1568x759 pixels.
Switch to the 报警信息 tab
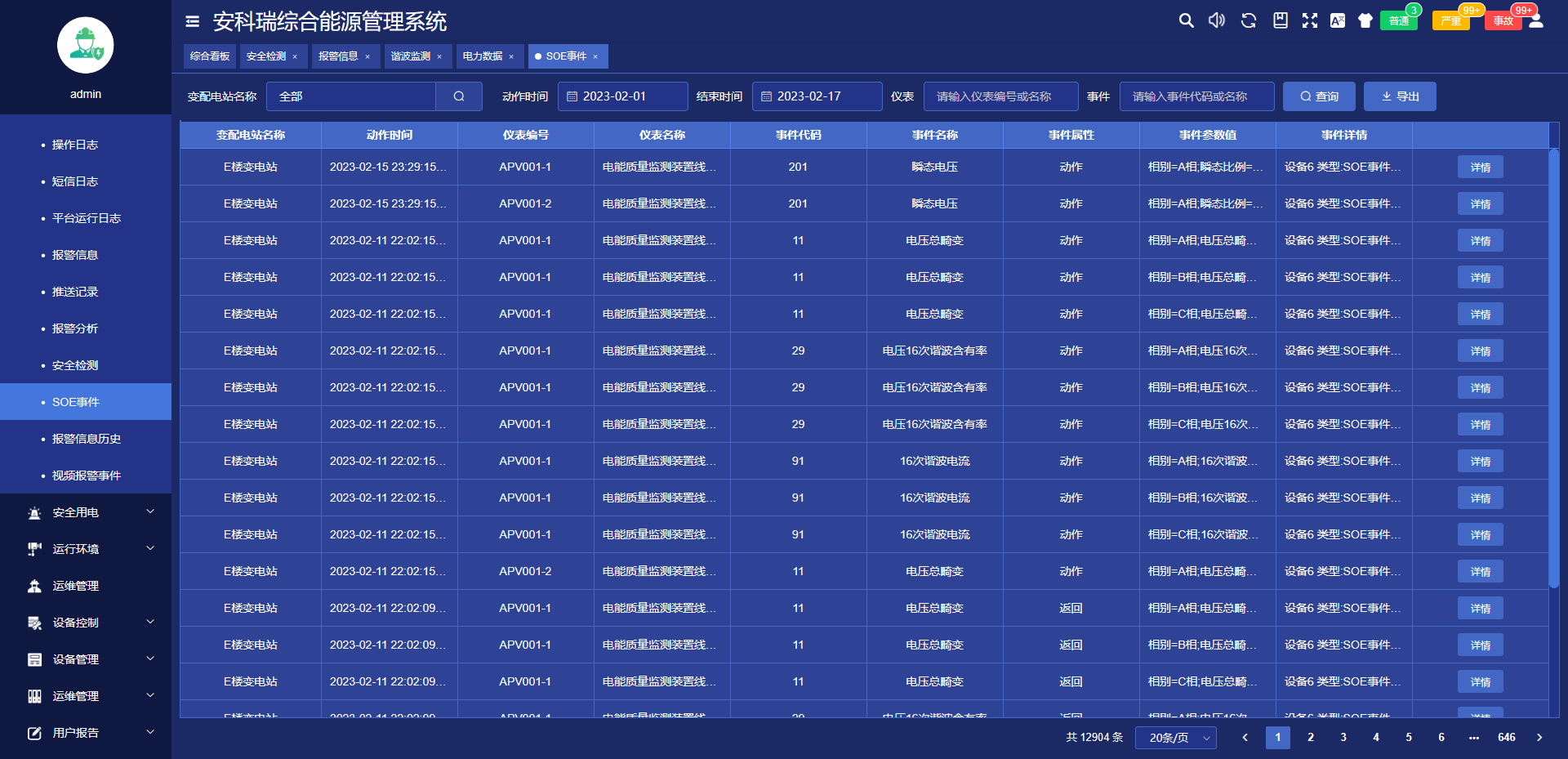pos(340,56)
